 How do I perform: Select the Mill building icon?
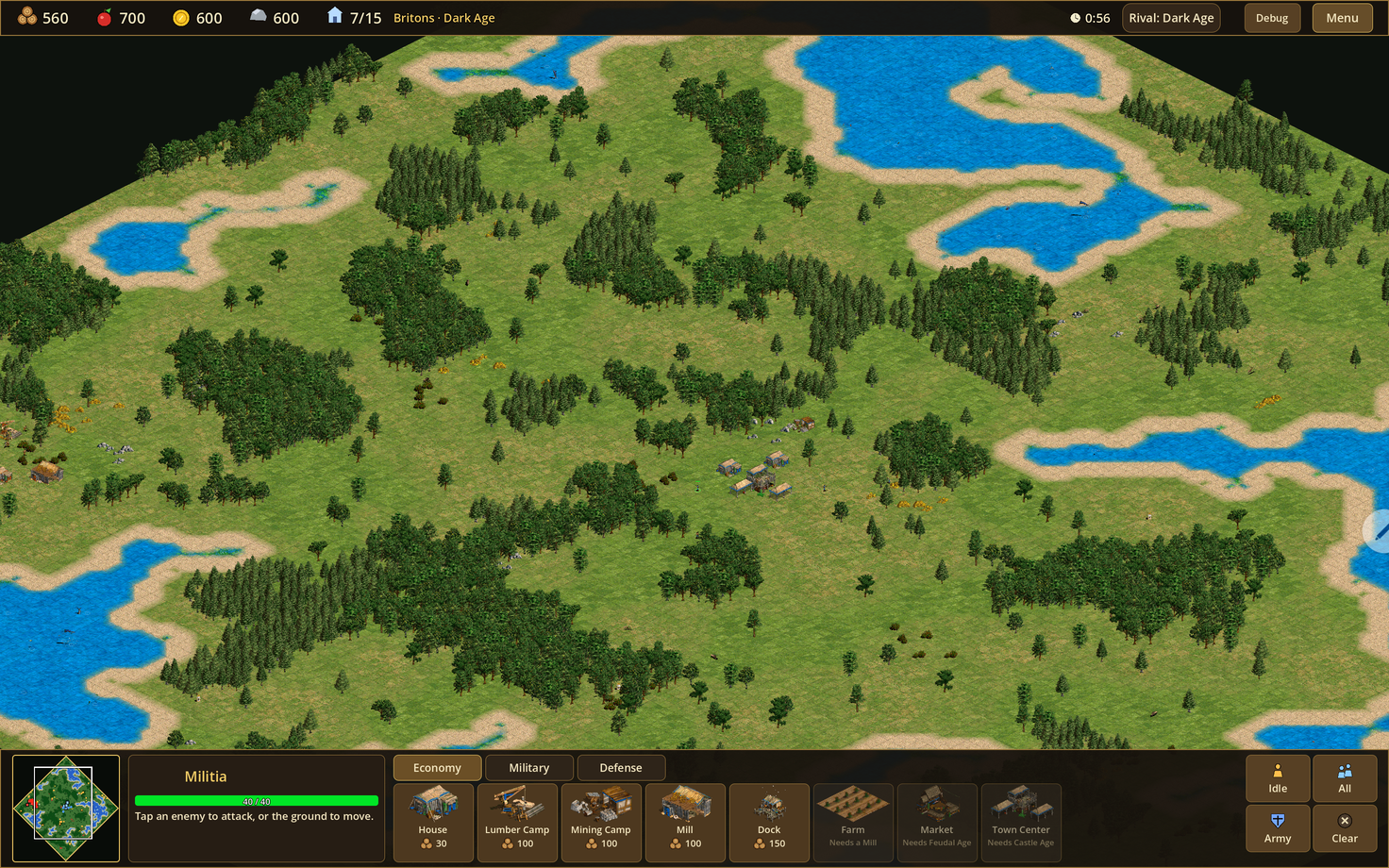[685, 823]
